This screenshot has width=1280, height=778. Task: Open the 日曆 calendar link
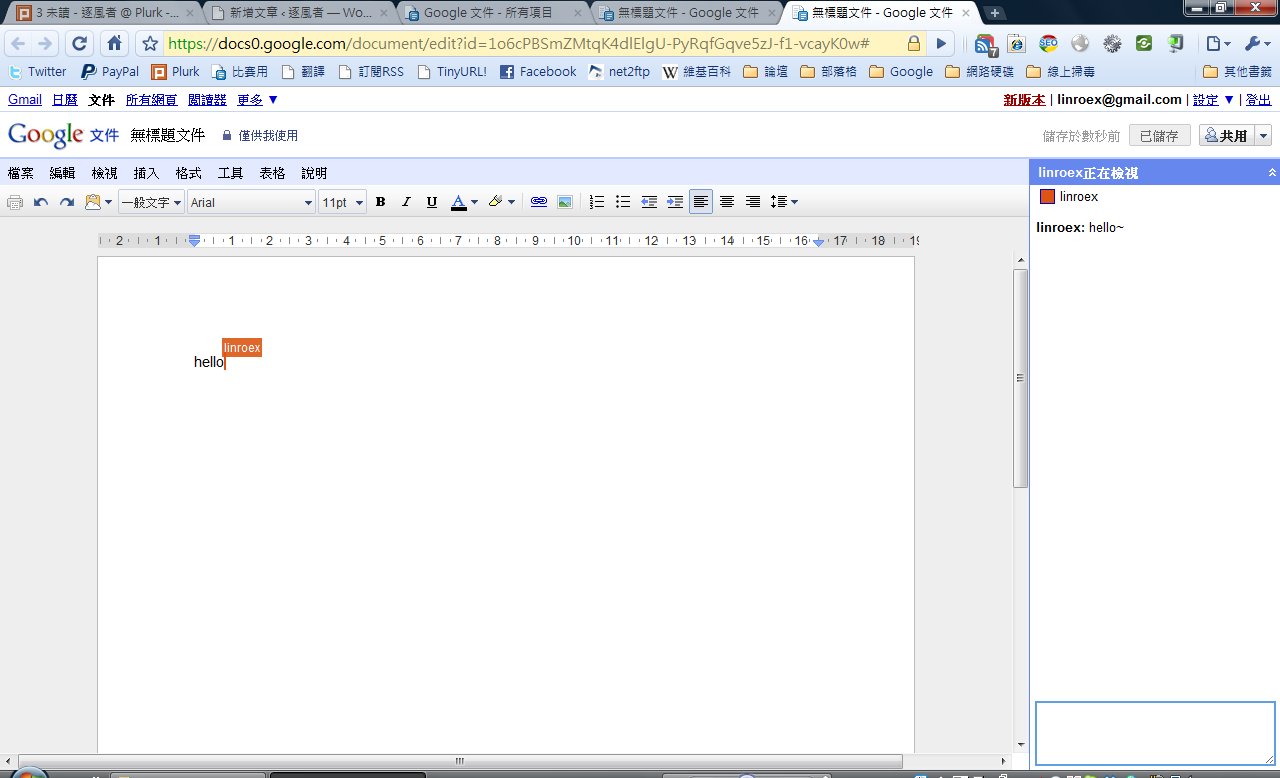pyautogui.click(x=65, y=100)
